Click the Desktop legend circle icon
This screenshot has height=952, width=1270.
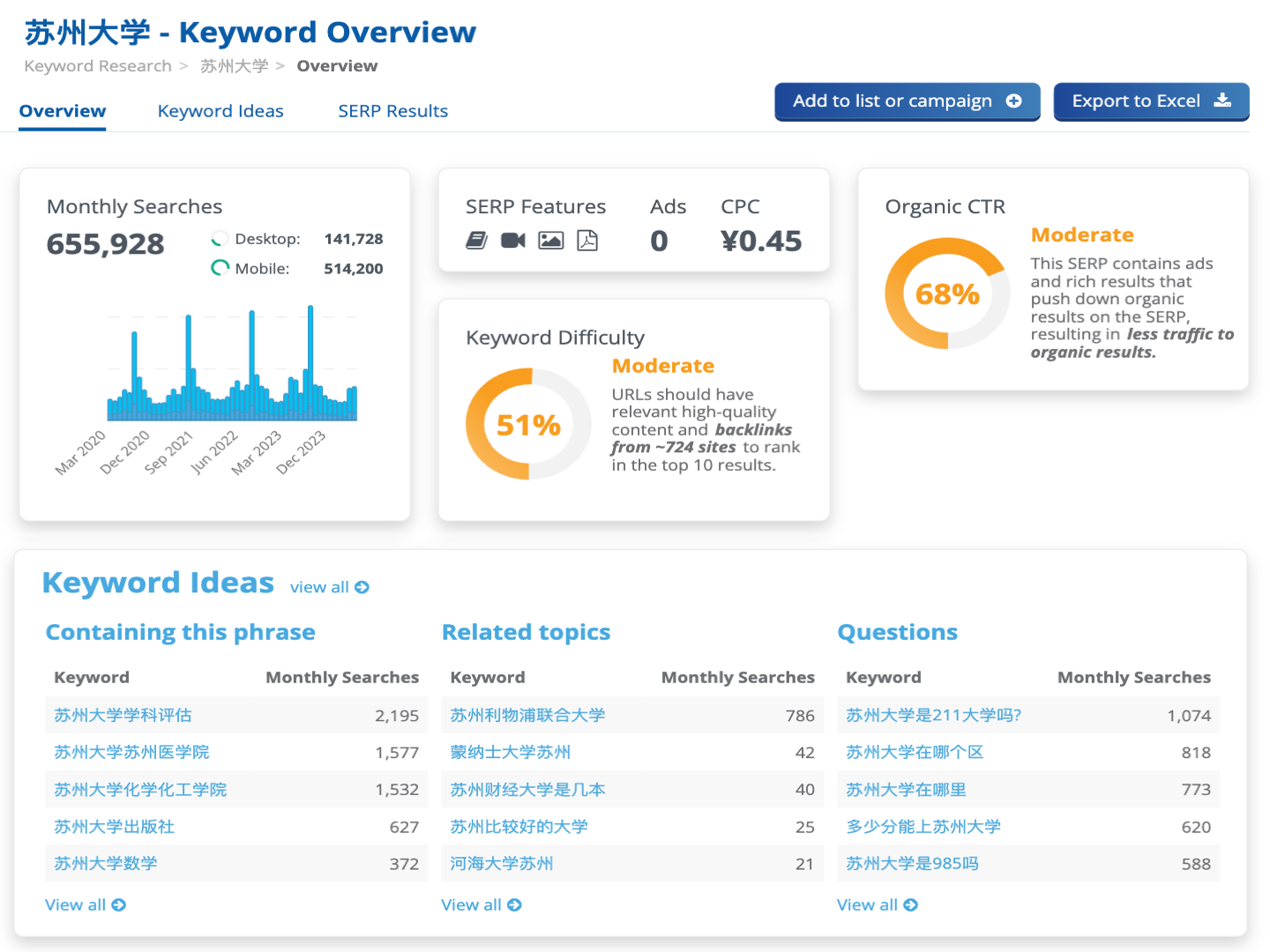(x=220, y=239)
